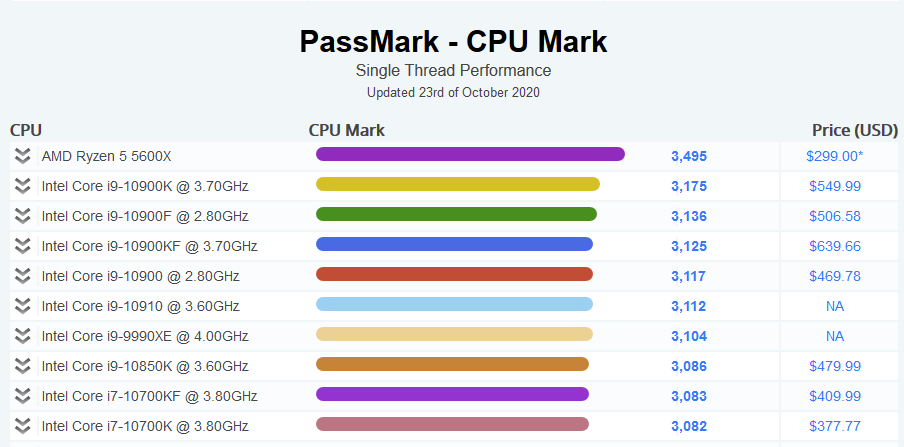Screen dimensions: 904x447
Task: Click the CPU Mark column header
Action: 346,130
